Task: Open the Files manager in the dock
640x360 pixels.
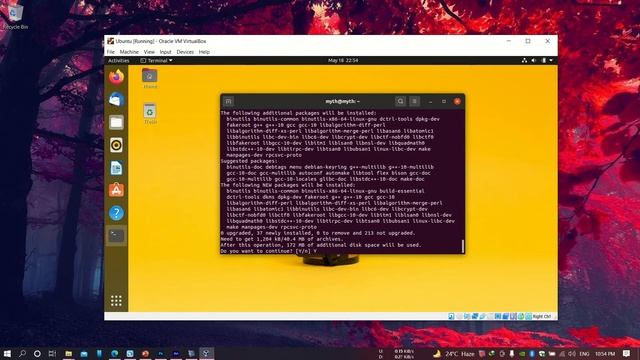Action: tap(116, 122)
